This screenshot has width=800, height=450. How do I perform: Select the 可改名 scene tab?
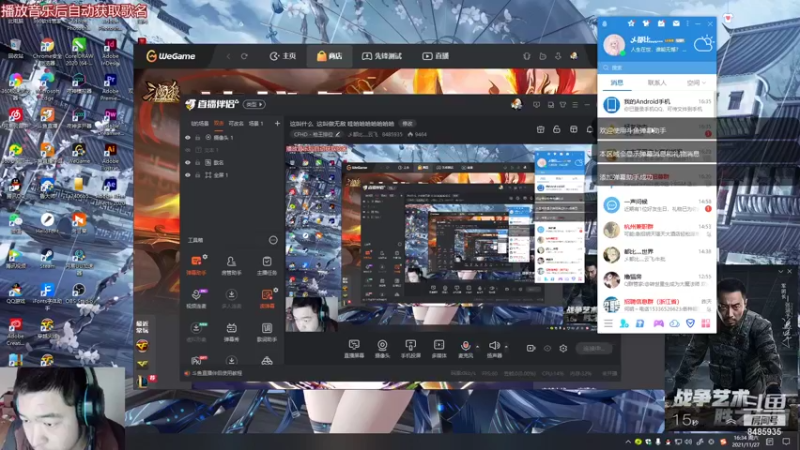point(236,123)
